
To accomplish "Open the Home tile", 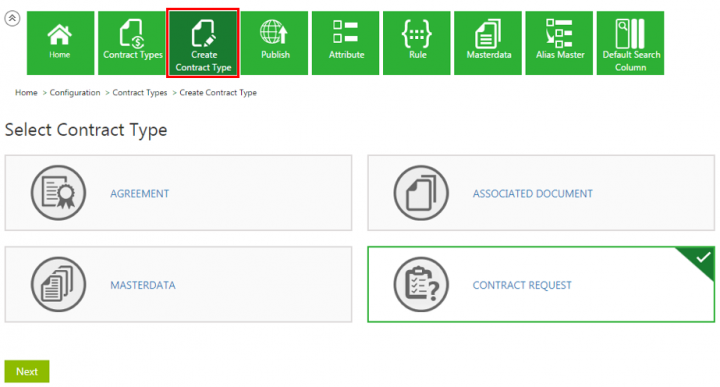I will point(60,43).
